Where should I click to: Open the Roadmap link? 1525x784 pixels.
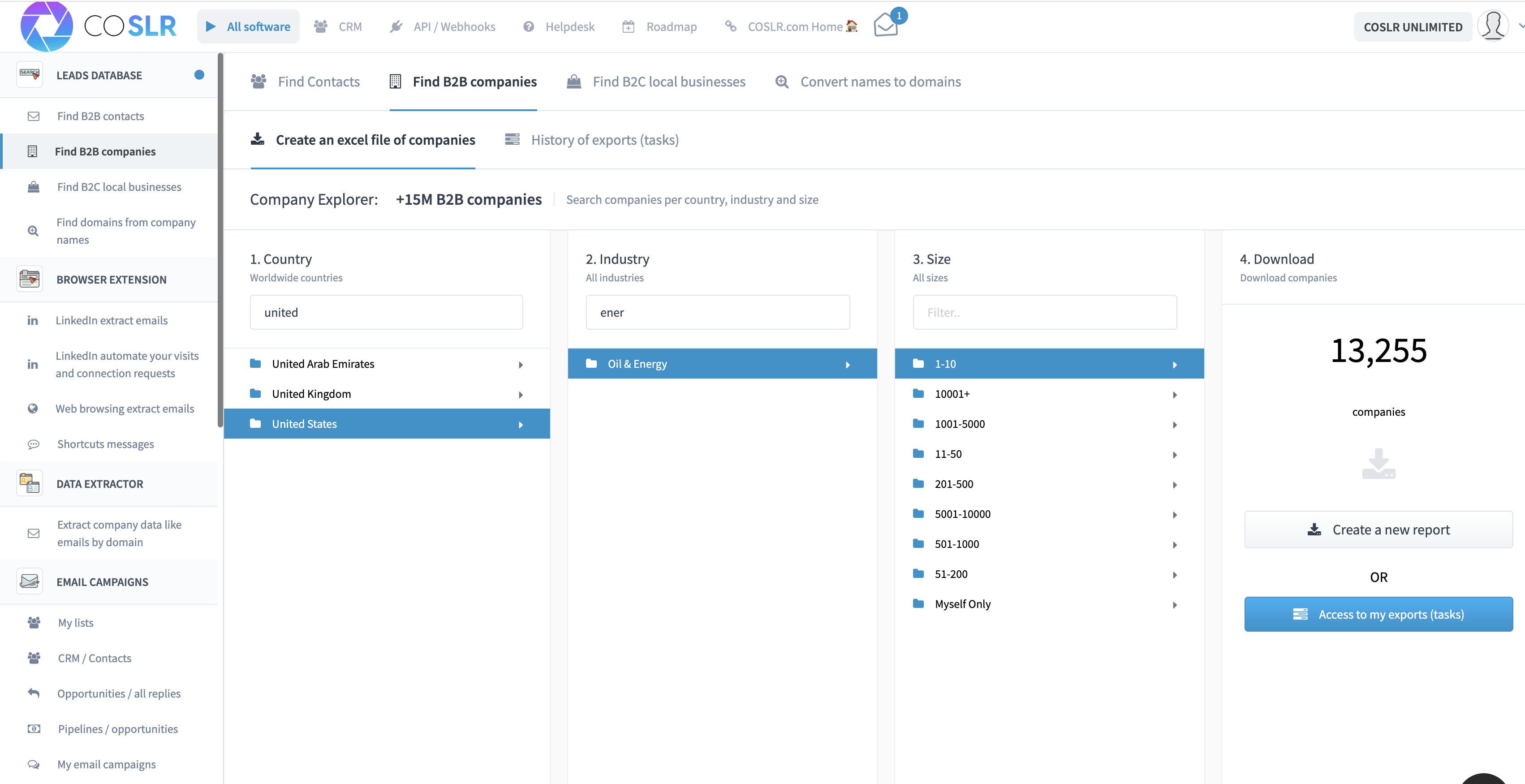[659, 26]
